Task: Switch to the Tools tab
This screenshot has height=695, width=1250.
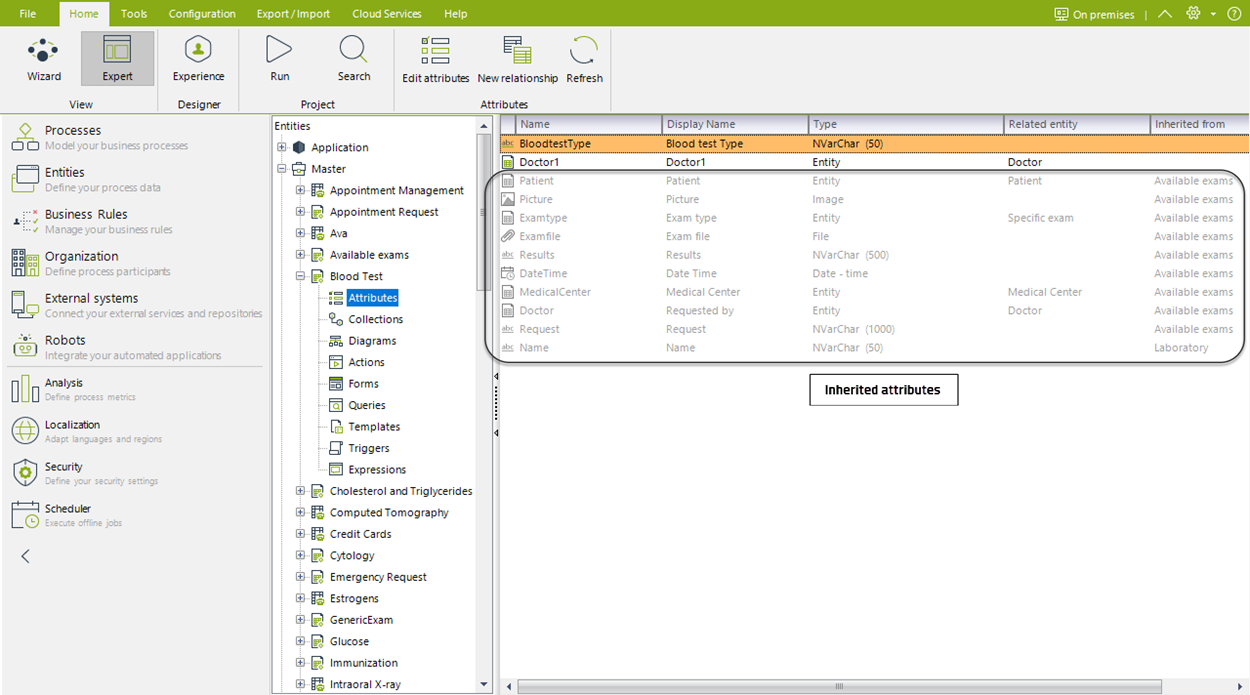Action: coord(134,14)
